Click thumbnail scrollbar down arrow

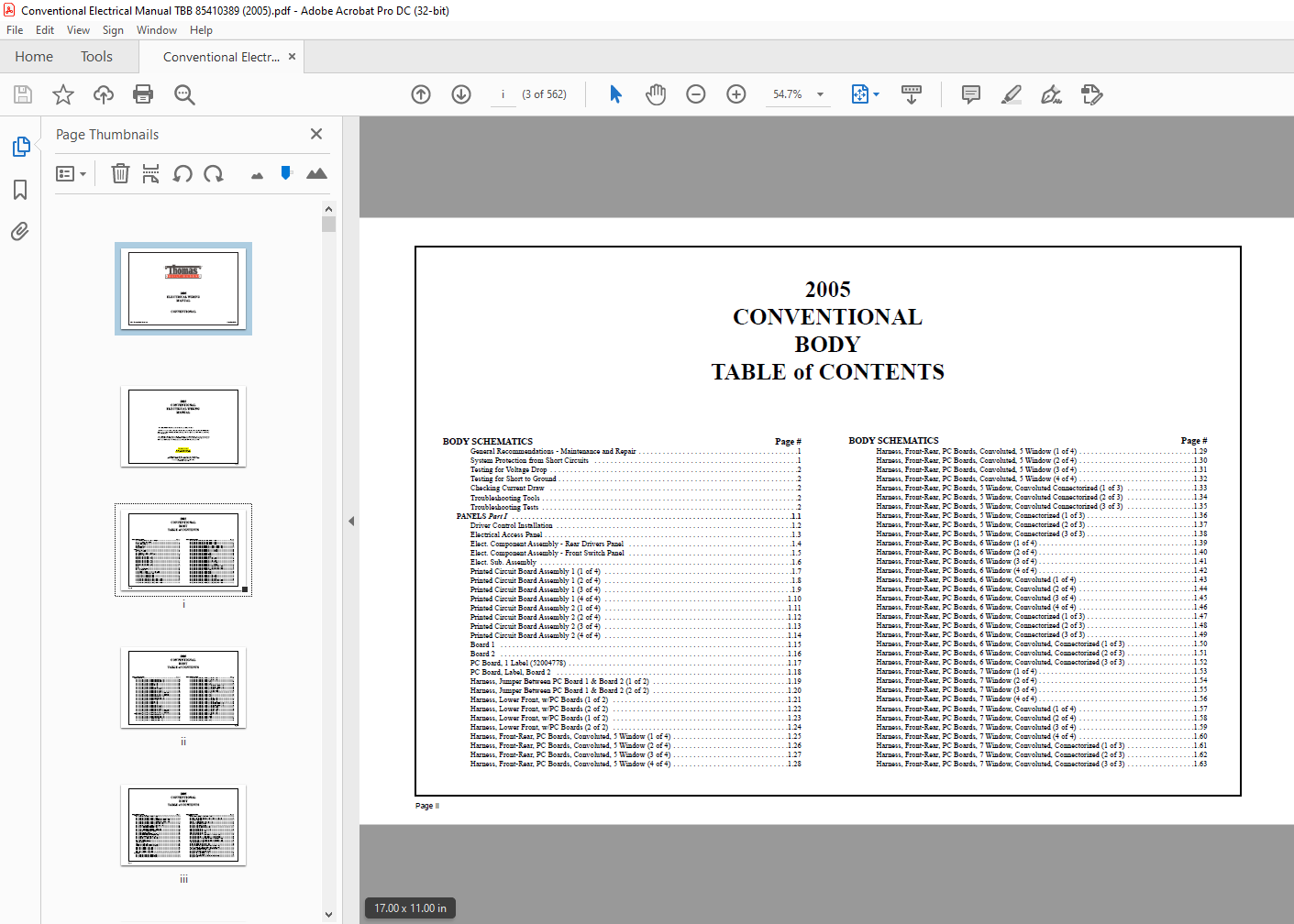click(x=329, y=915)
